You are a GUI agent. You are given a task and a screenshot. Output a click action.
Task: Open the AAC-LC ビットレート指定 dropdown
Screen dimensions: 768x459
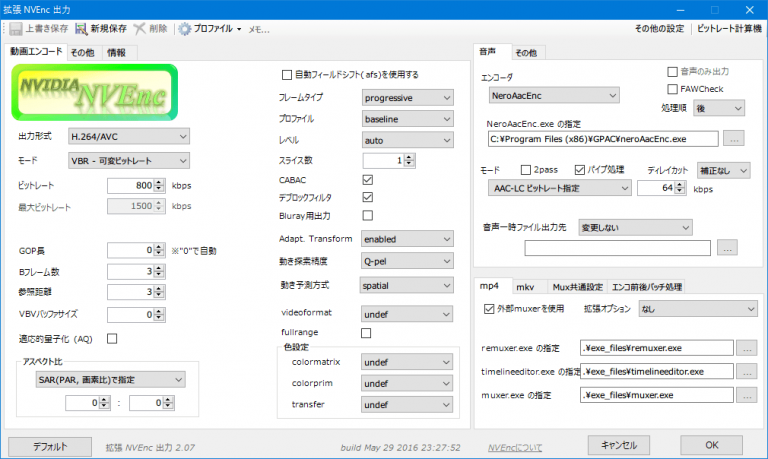[x=560, y=188]
